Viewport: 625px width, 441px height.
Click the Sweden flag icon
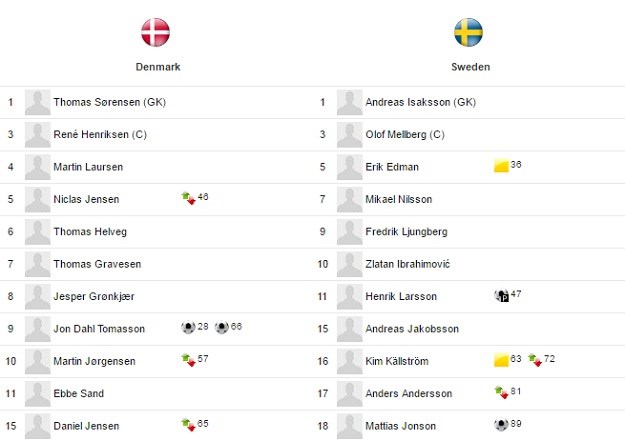[468, 32]
